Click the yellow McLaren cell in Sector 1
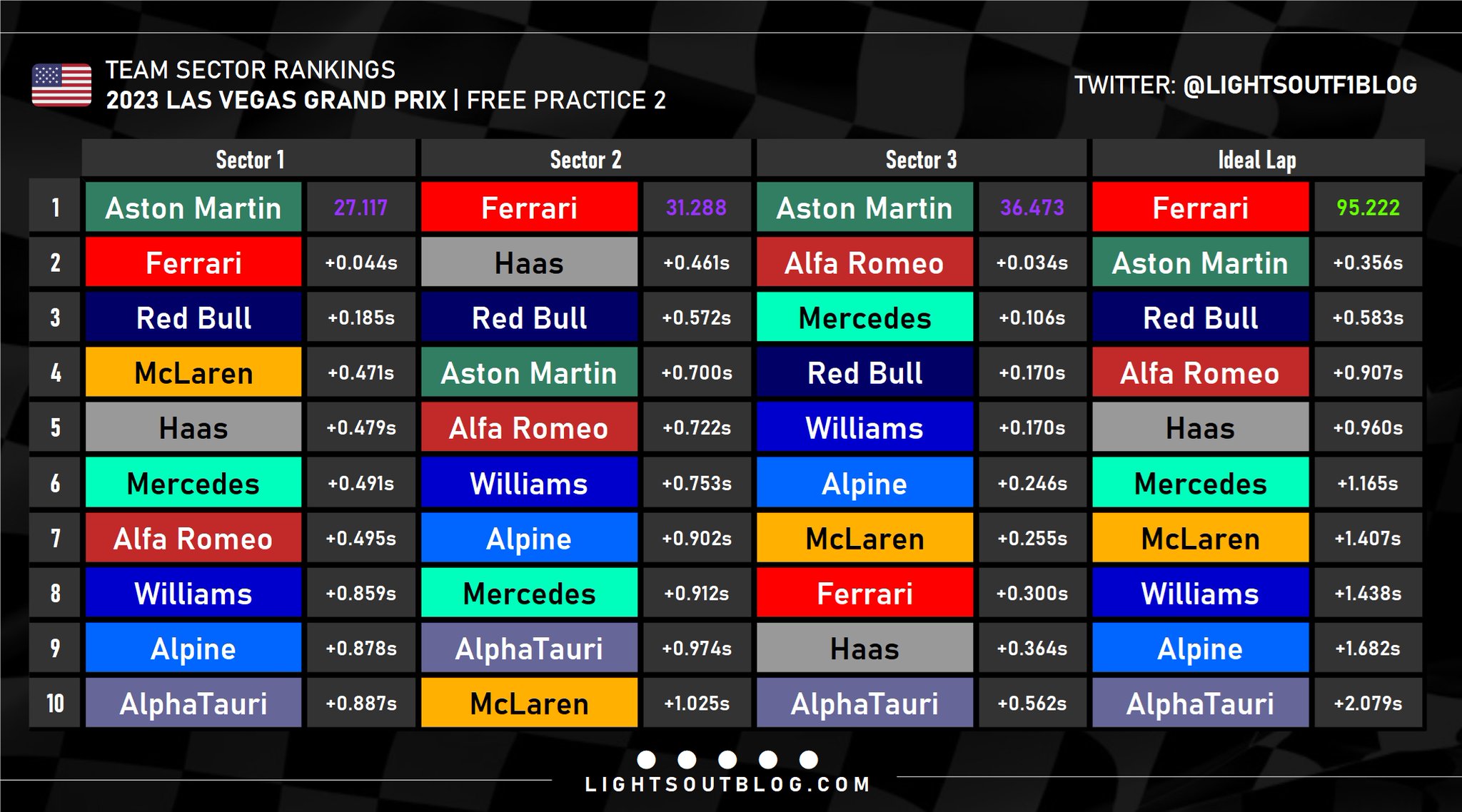Viewport: 1462px width, 812px height. [193, 372]
